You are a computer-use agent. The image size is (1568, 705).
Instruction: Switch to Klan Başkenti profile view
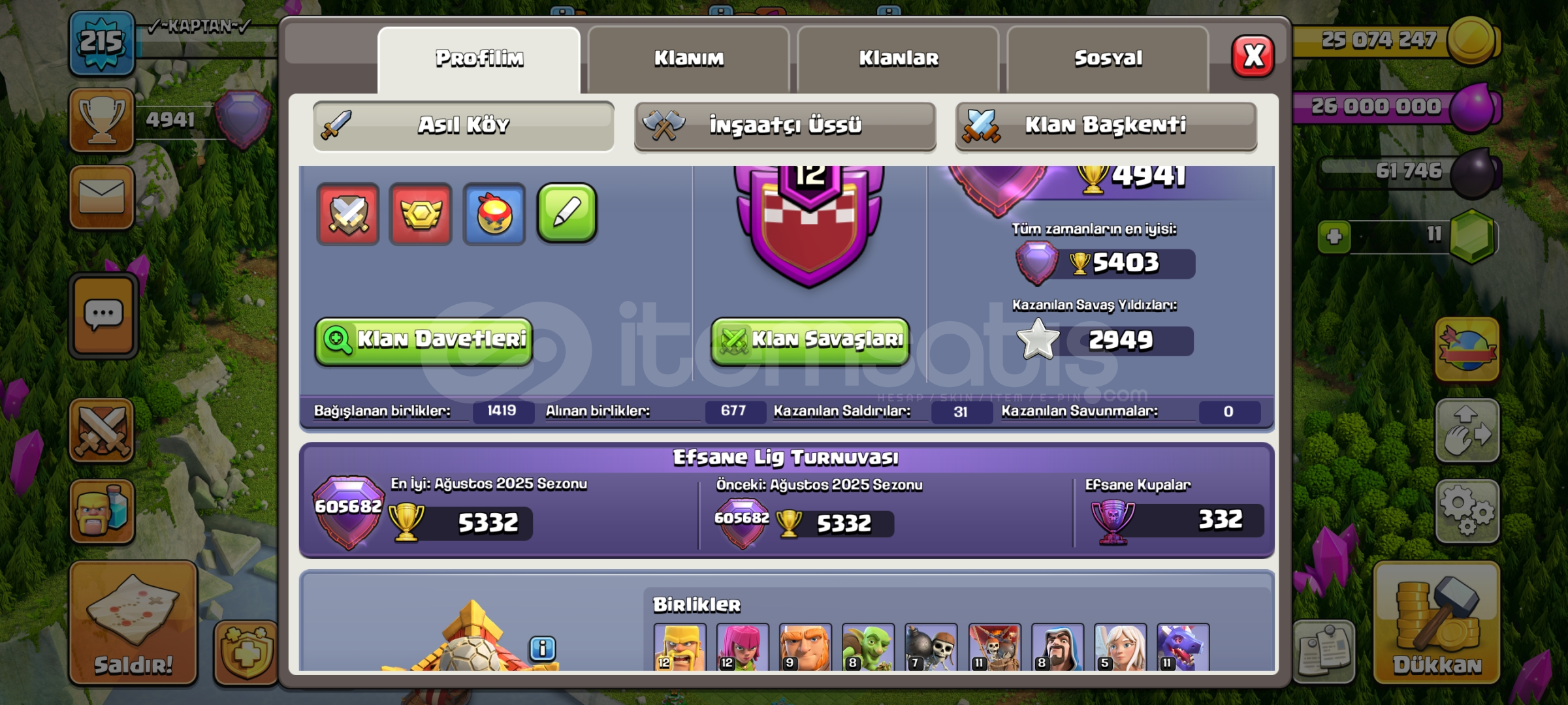(1106, 125)
